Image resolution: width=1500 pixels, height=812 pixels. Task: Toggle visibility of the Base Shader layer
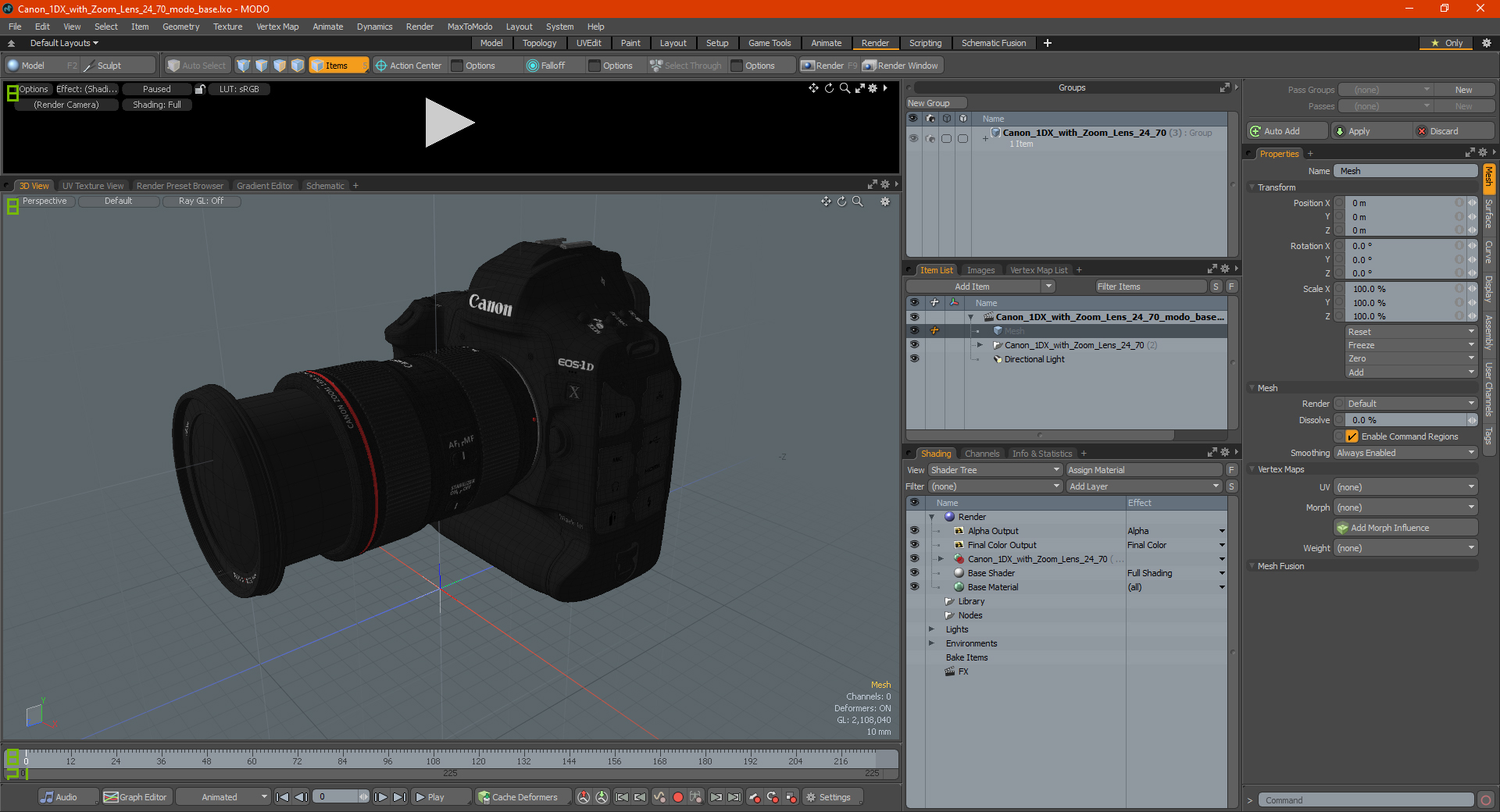(x=914, y=573)
